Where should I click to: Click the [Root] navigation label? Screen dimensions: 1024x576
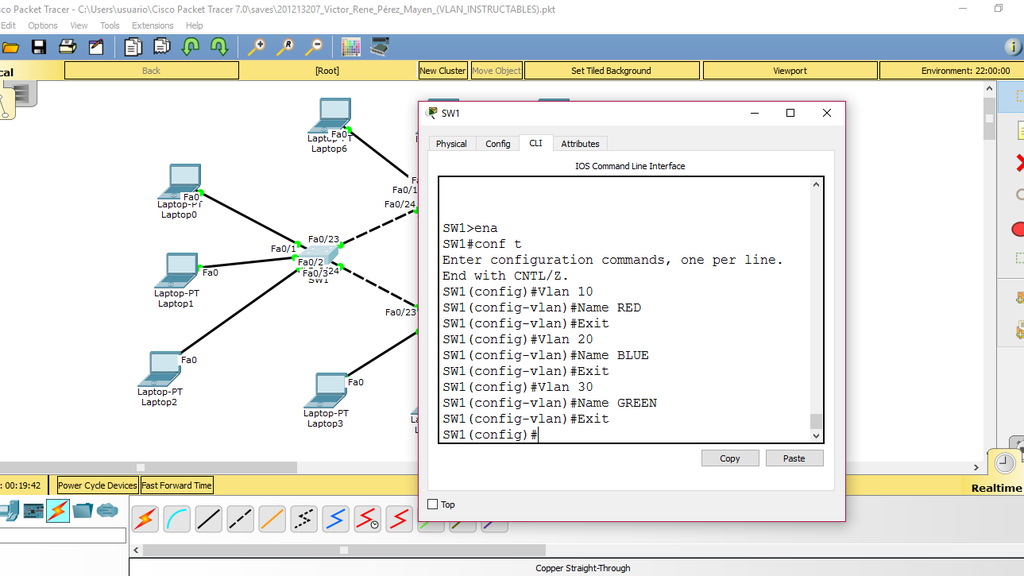[327, 71]
